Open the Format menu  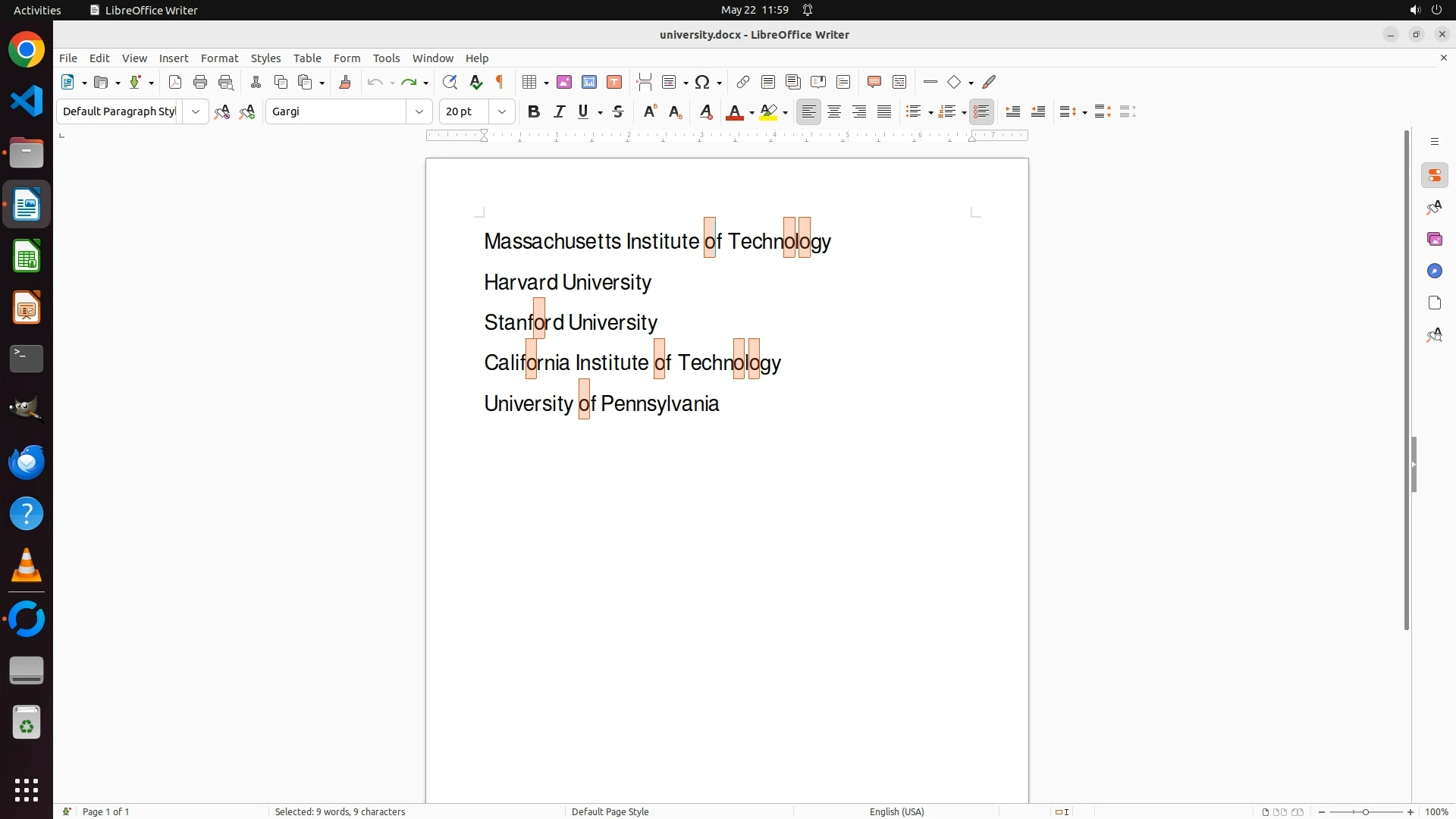coord(219,58)
